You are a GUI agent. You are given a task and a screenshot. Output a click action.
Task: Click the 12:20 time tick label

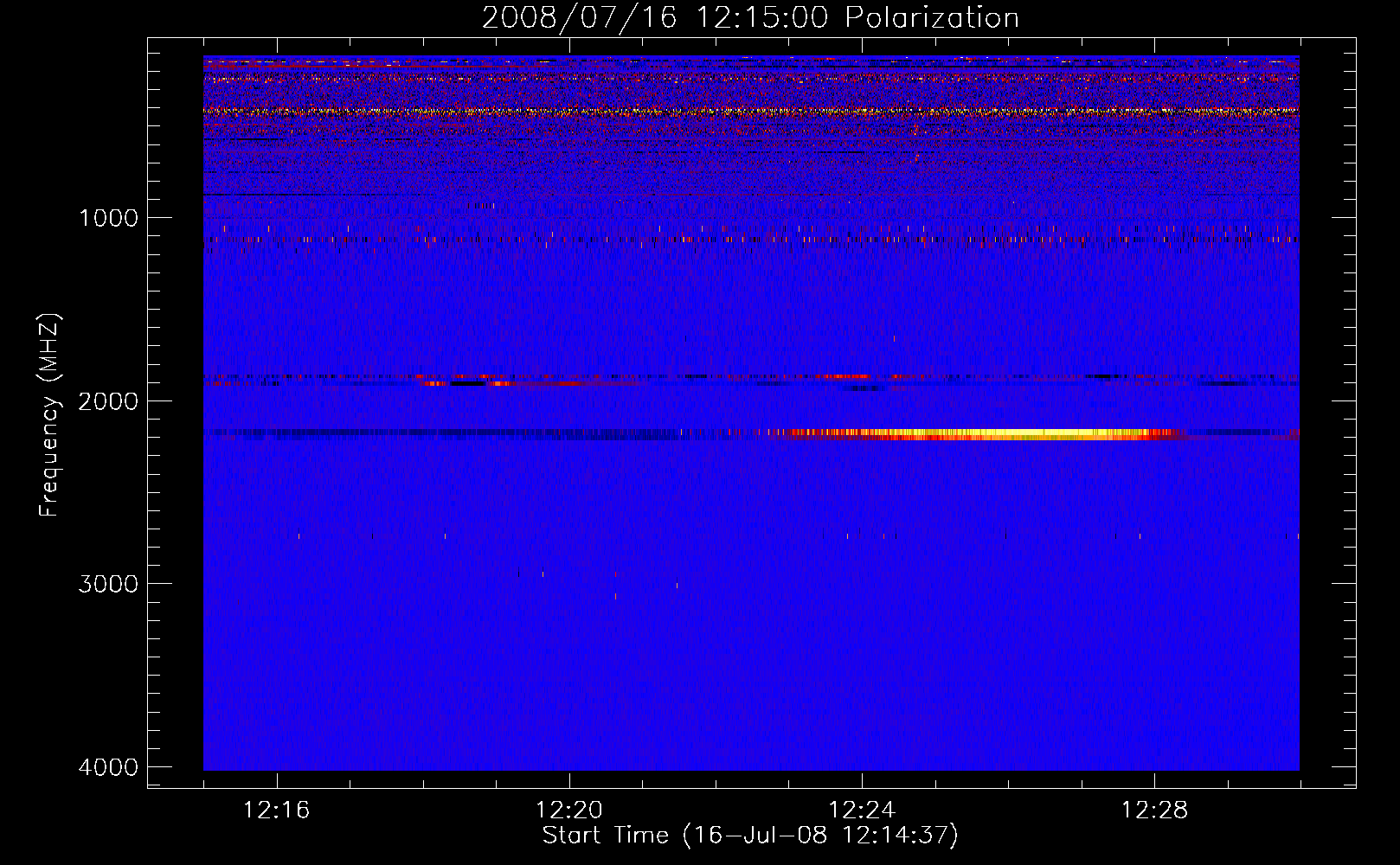[568, 811]
